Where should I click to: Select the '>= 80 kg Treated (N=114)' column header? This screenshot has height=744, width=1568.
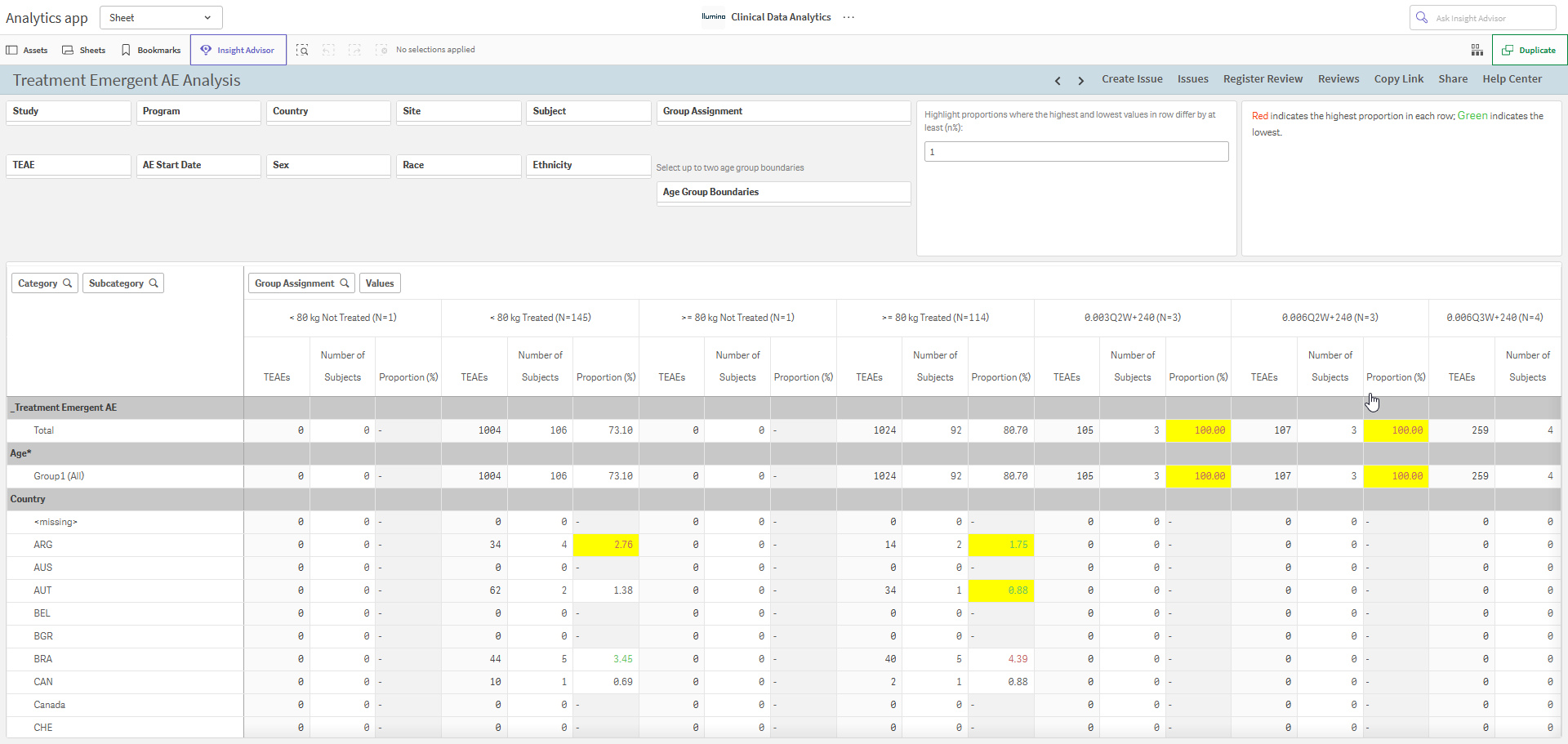(x=935, y=318)
